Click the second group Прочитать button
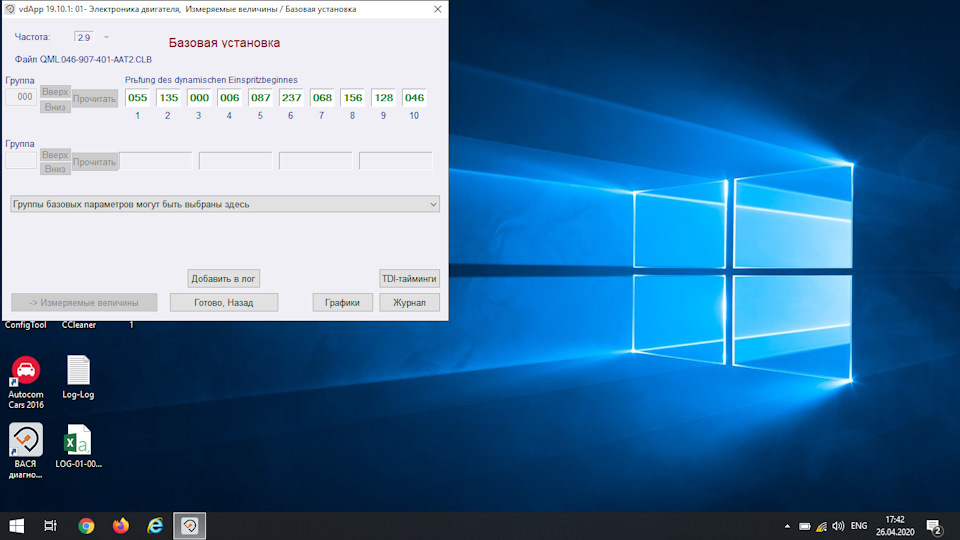Image resolution: width=960 pixels, height=540 pixels. 94,162
